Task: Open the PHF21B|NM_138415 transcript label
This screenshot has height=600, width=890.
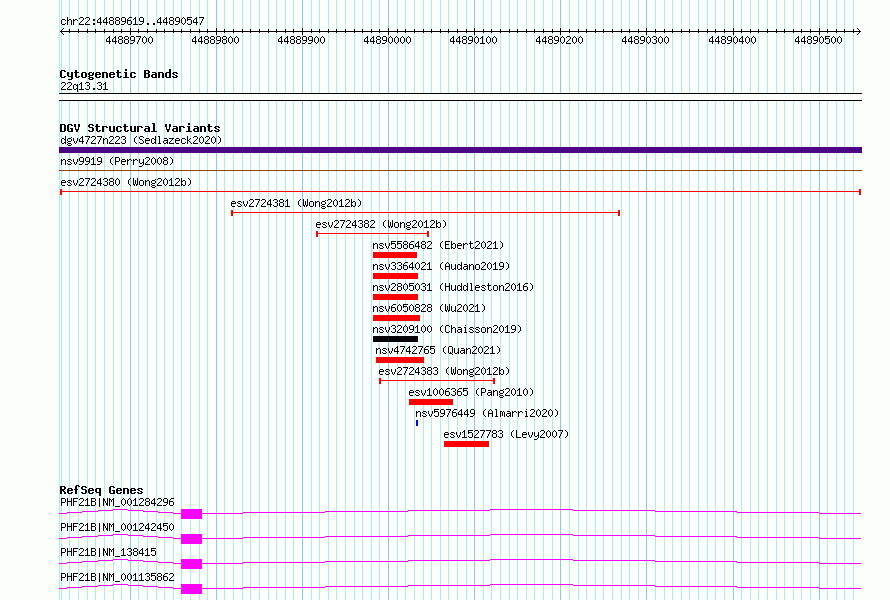Action: [x=108, y=552]
